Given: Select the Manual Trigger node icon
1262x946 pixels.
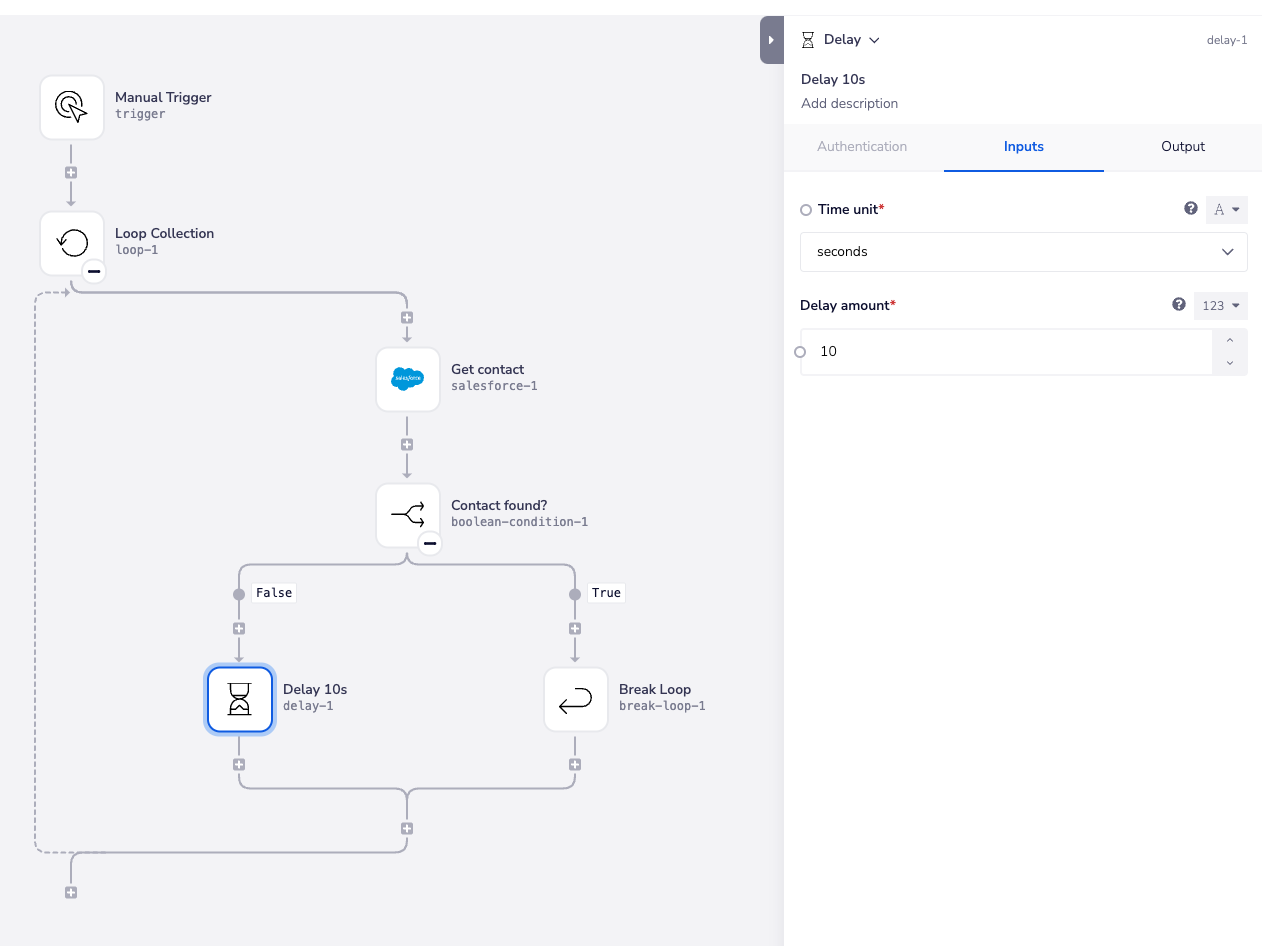Looking at the screenshot, I should pyautogui.click(x=72, y=106).
